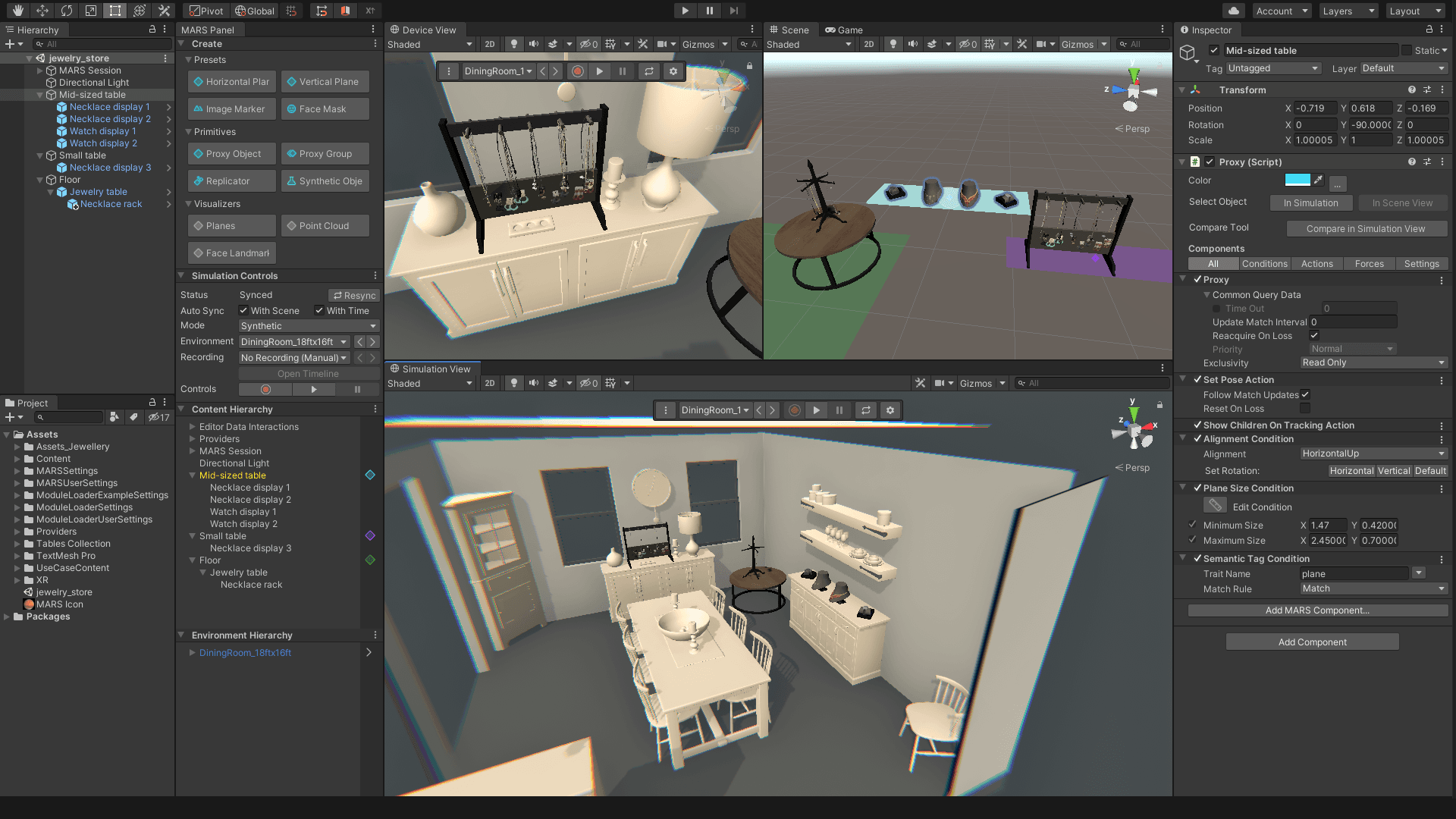Screen dimensions: 1456x819
Task: Click the Play button to enter play mode
Action: click(x=685, y=11)
